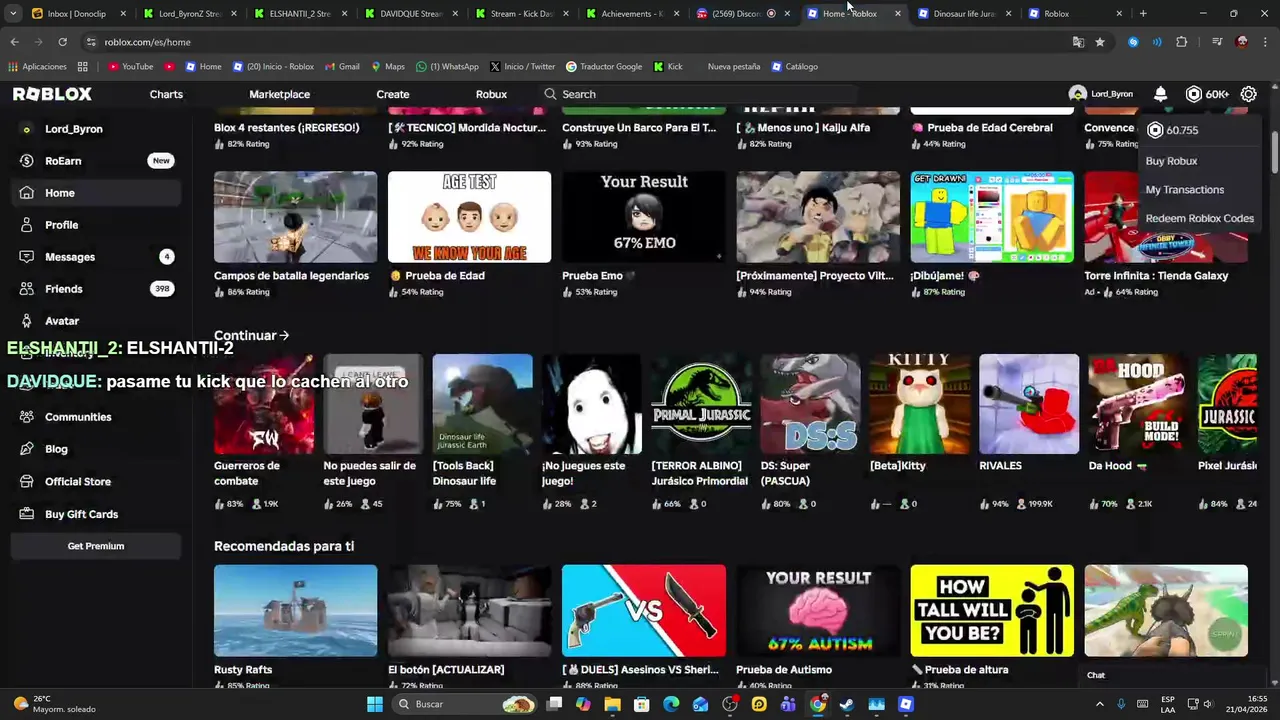Screen dimensions: 1280x720
Task: Open Steam from the Windows taskbar
Action: coord(847,704)
